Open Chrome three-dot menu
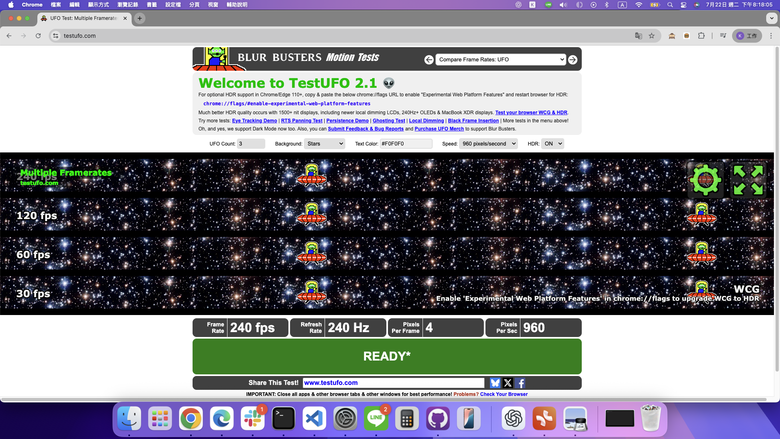 tap(771, 36)
